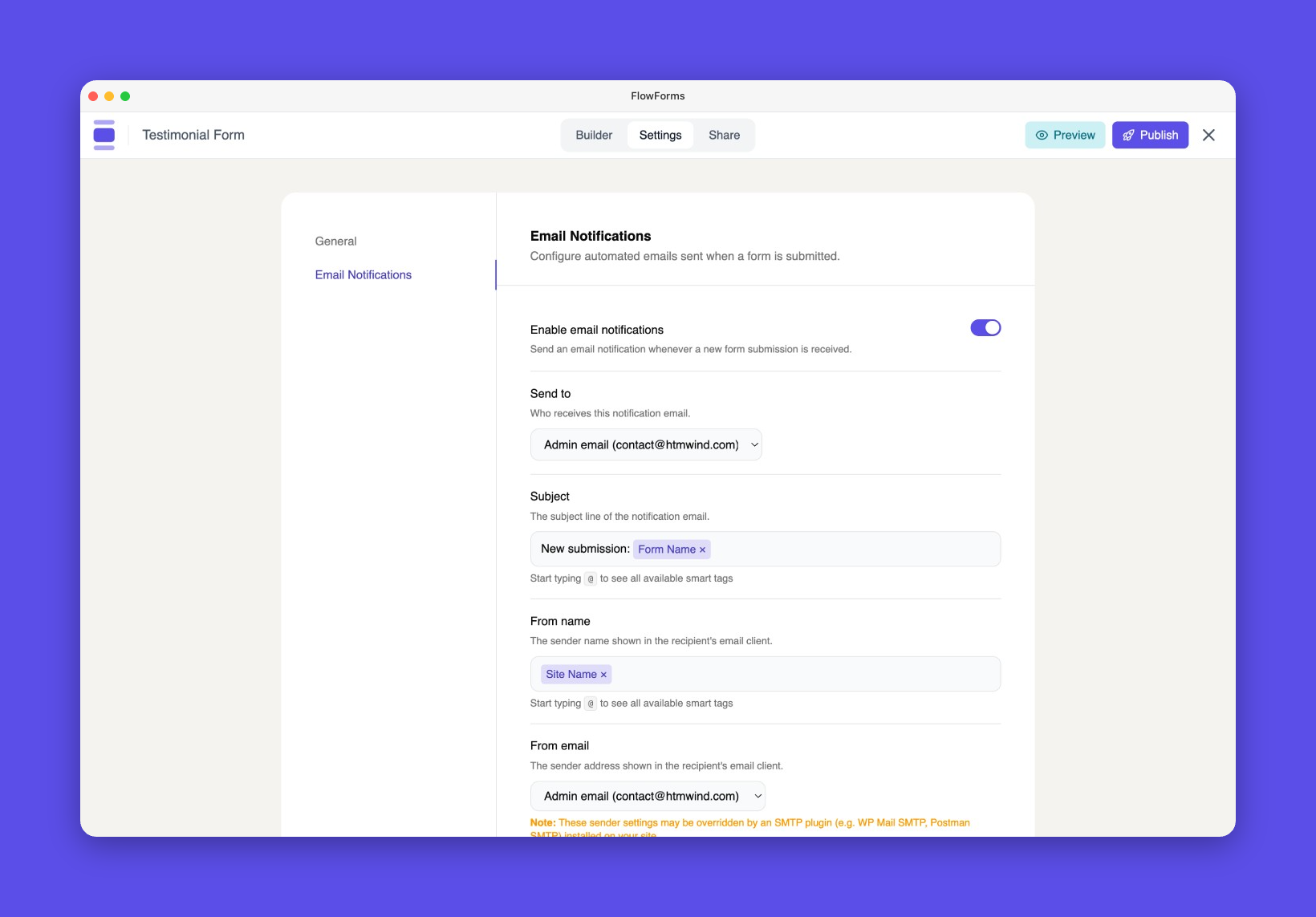The width and height of the screenshot is (1316, 917).
Task: Switch to the Builder tab
Action: 594,135
